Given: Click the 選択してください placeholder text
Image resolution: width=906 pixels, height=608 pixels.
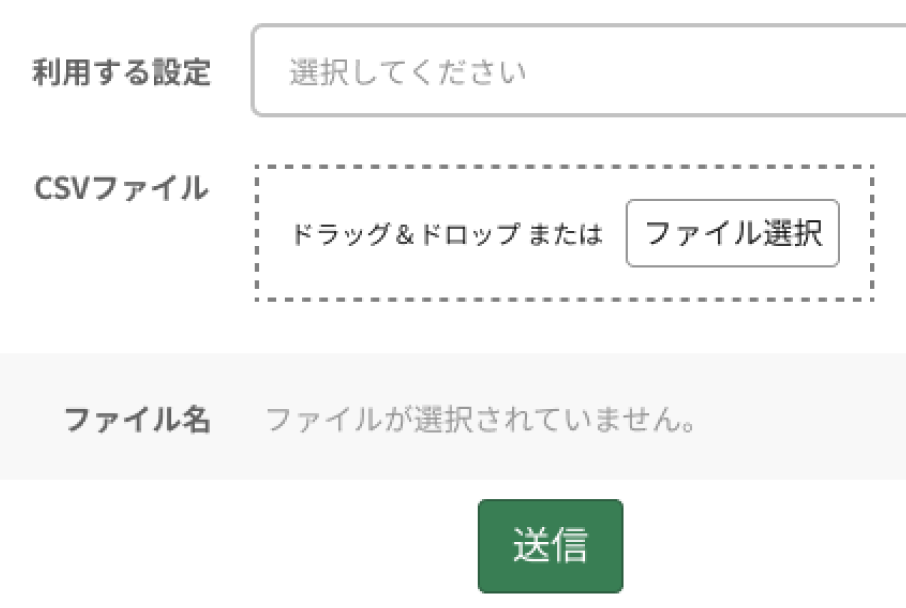Looking at the screenshot, I should 408,73.
